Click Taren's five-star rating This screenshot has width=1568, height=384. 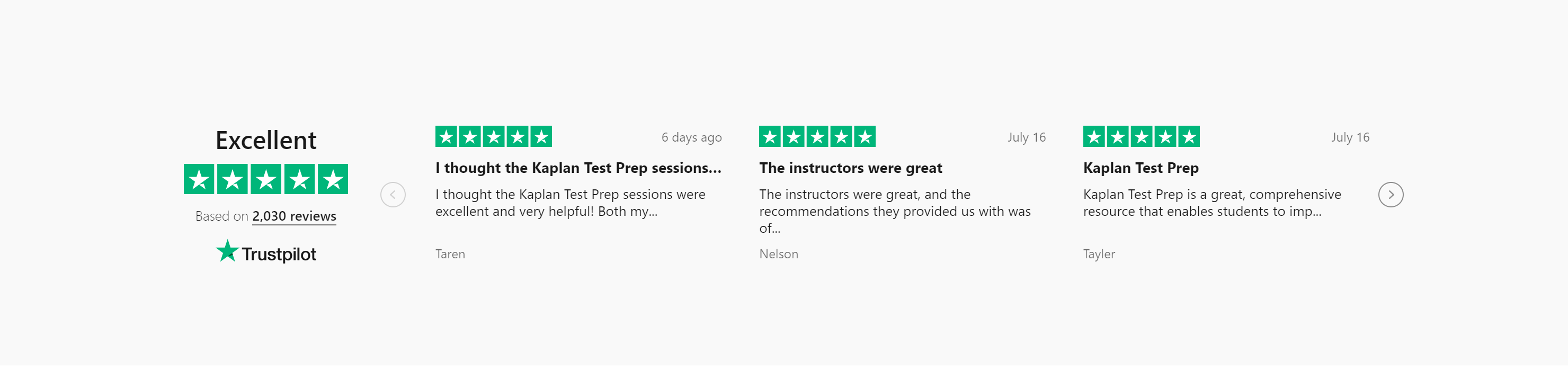click(x=493, y=137)
